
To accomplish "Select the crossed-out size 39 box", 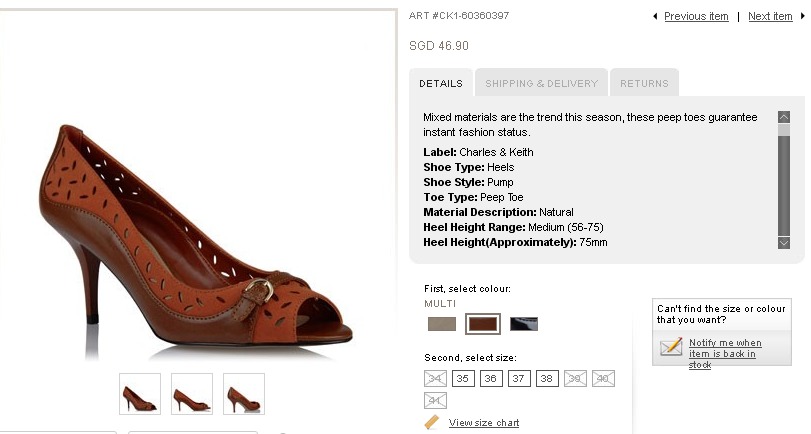I will (575, 378).
